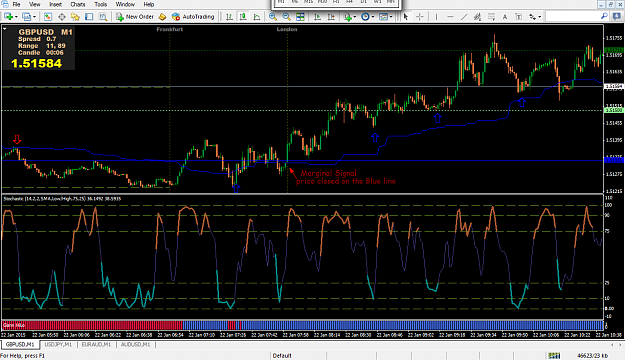Click the search magnifier icon
625x360 pixels.
pyautogui.click(x=604, y=16)
